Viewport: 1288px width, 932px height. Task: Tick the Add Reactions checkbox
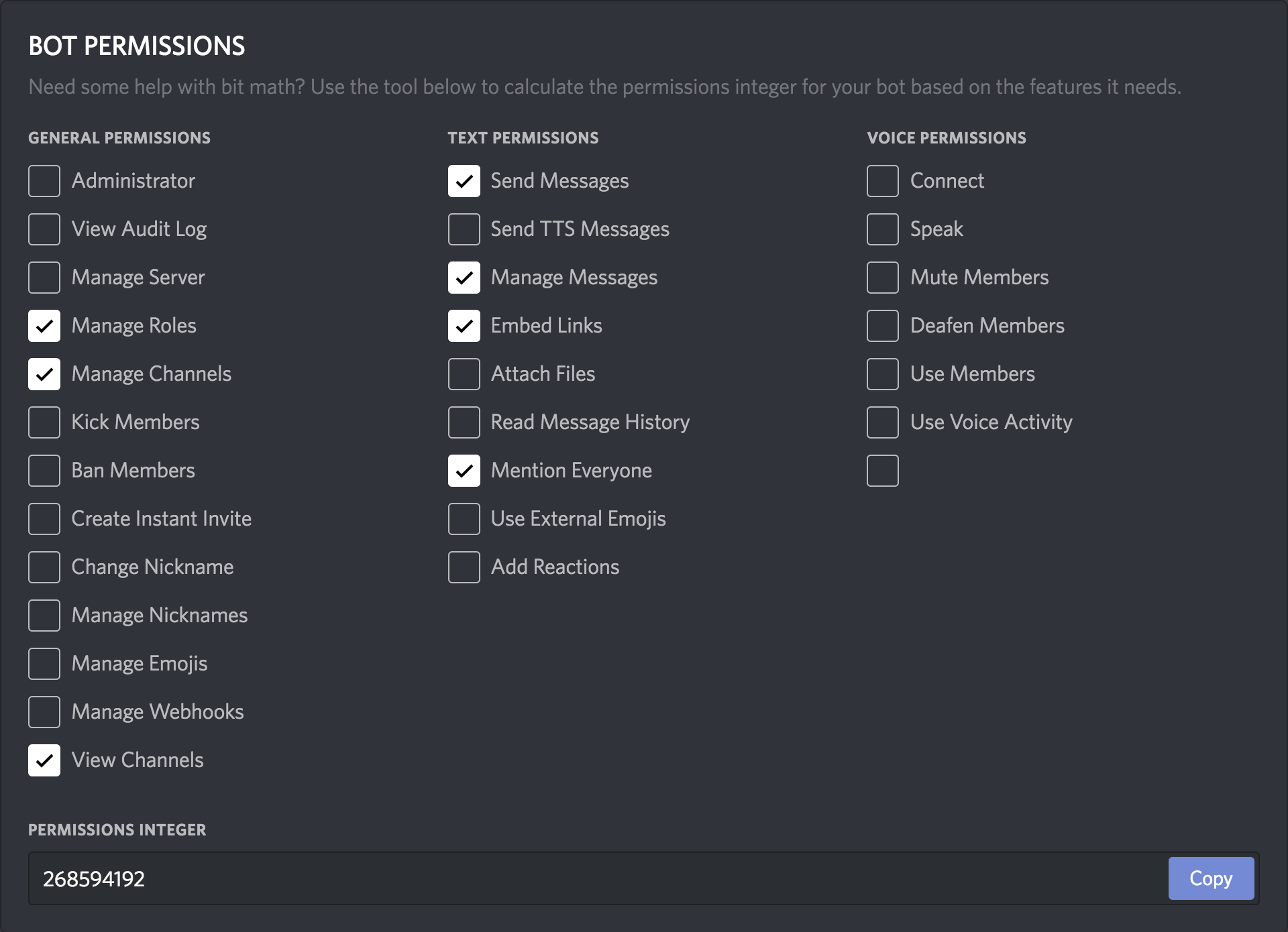point(464,567)
